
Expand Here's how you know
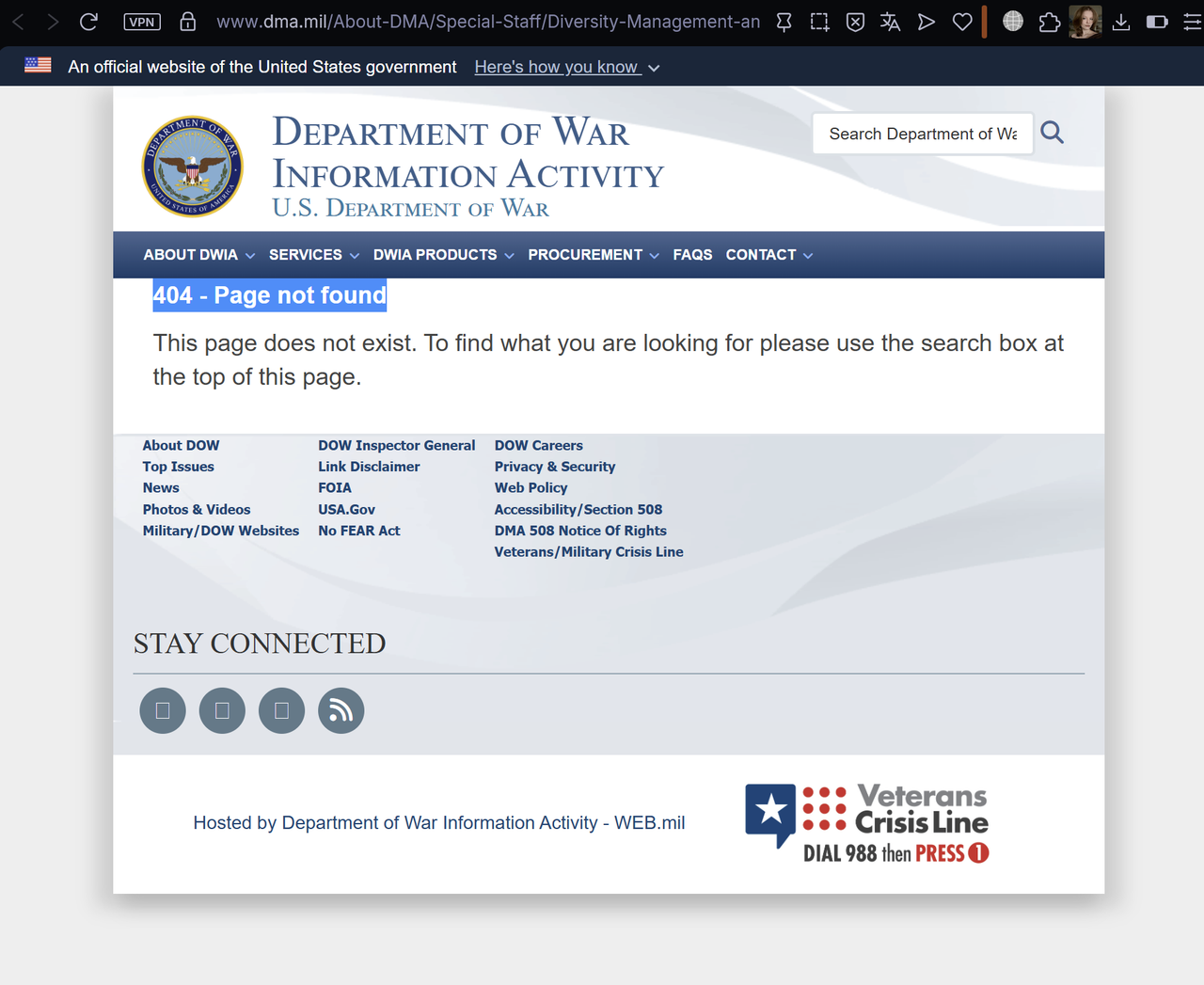[x=567, y=67]
